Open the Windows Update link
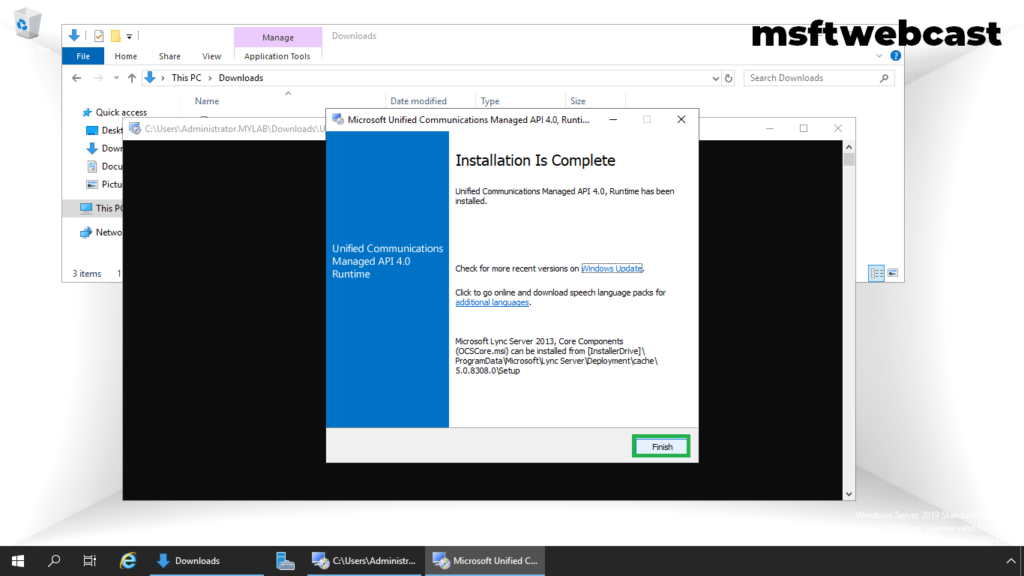The width and height of the screenshot is (1024, 576). point(611,268)
